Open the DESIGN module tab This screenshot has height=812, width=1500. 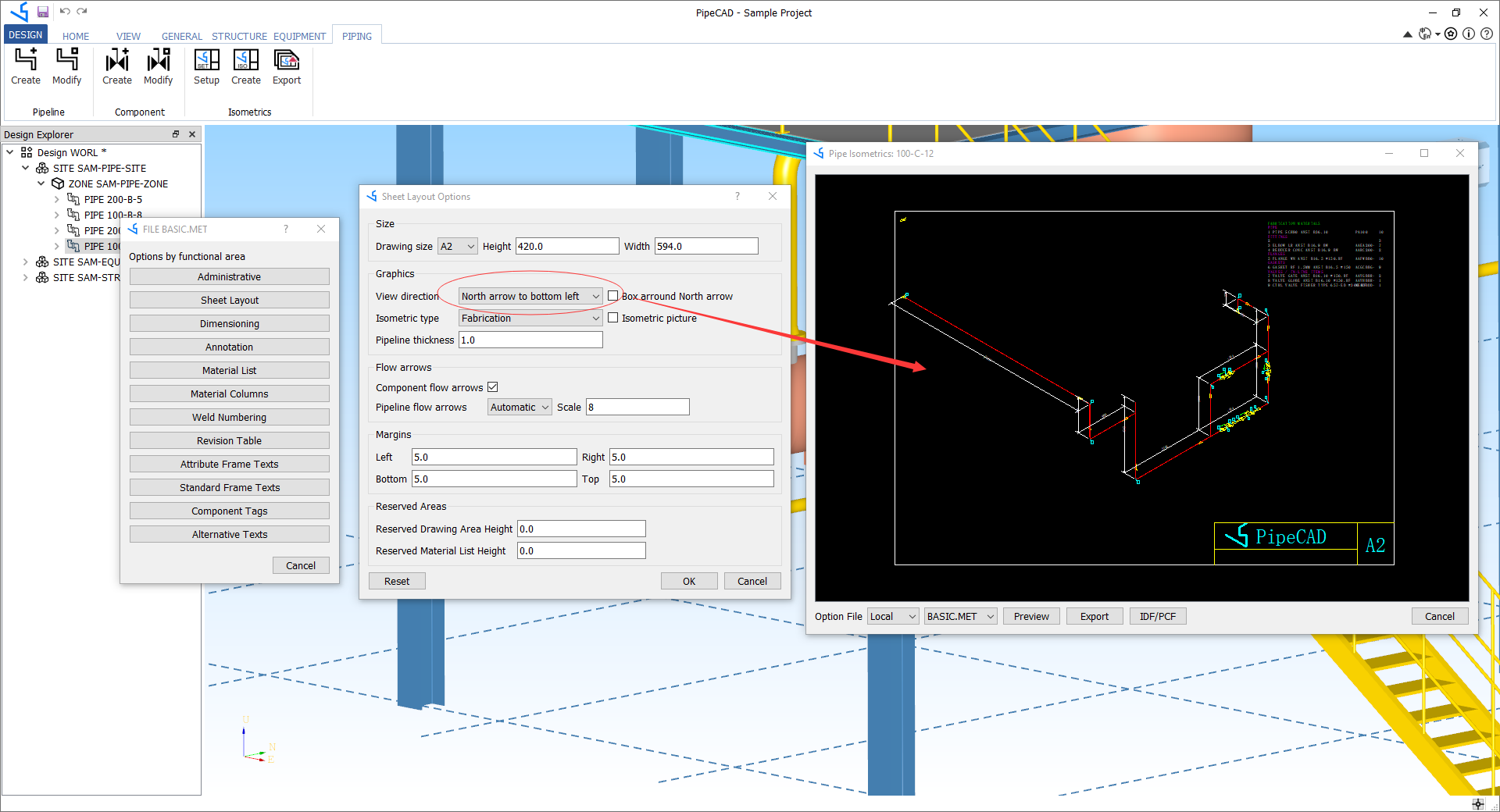(x=26, y=34)
